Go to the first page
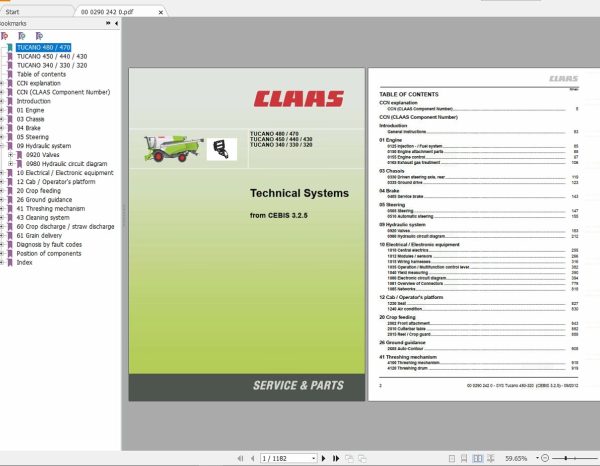This screenshot has width=600, height=466. click(240, 458)
